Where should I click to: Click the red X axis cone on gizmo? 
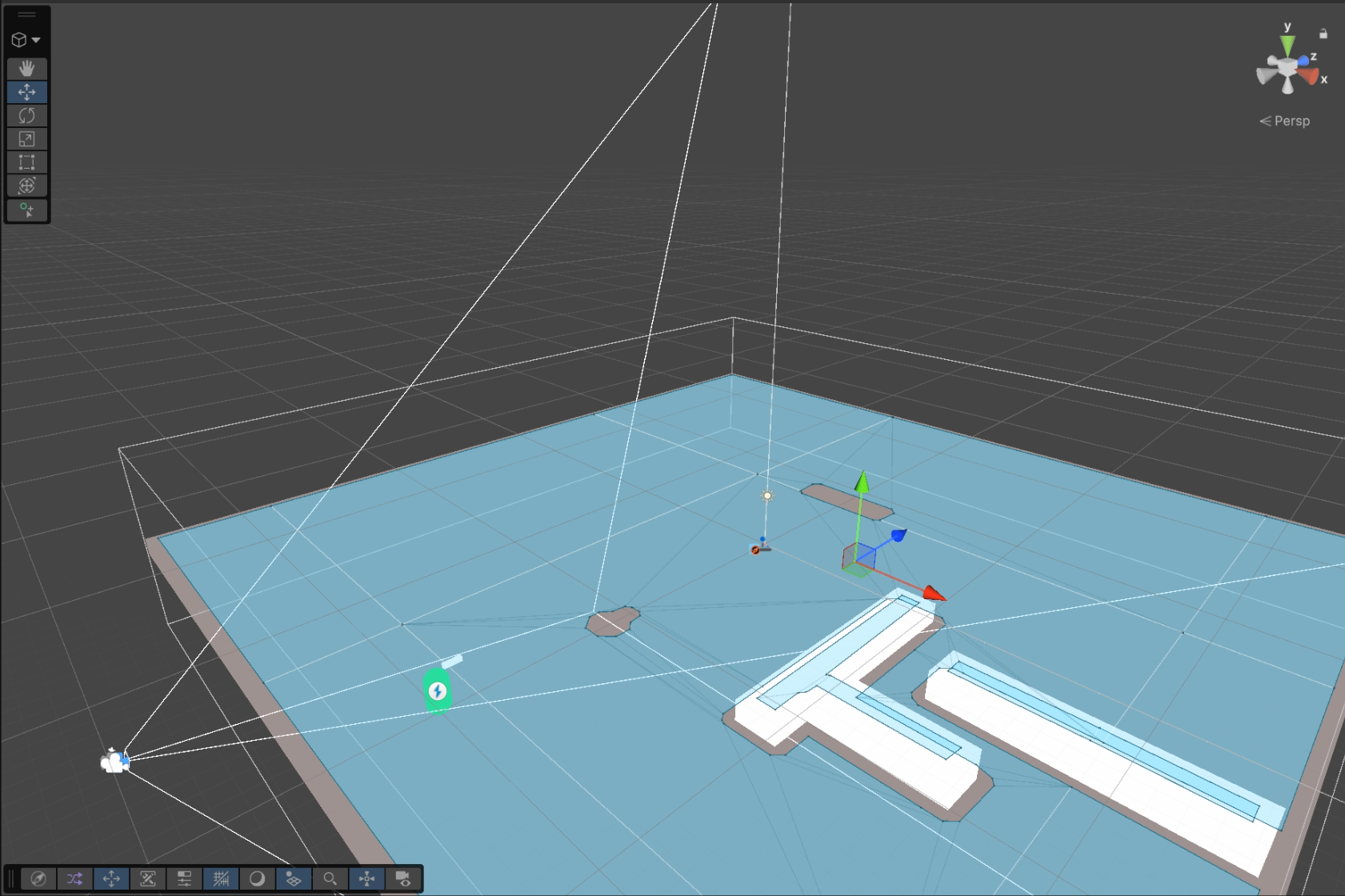(1309, 76)
